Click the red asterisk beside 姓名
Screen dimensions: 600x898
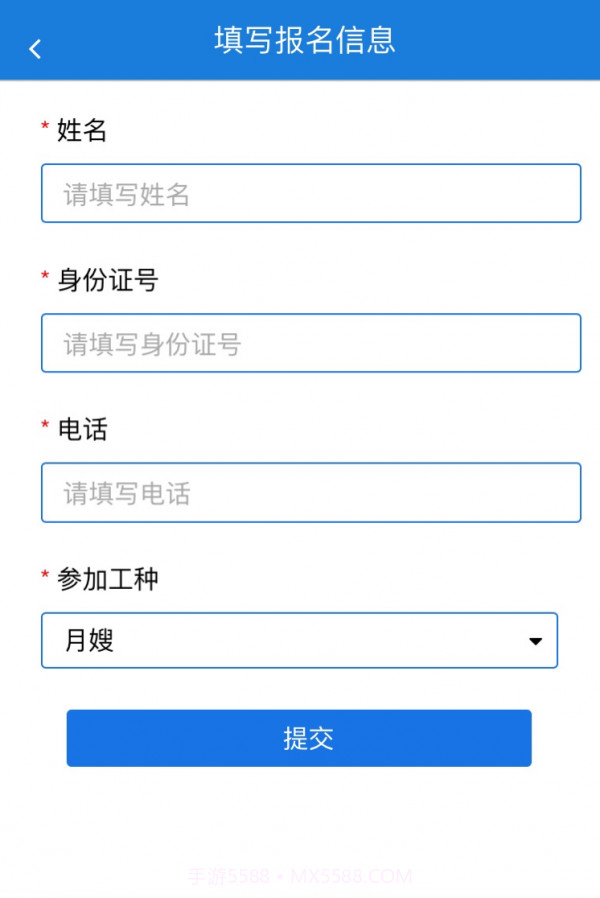43,127
